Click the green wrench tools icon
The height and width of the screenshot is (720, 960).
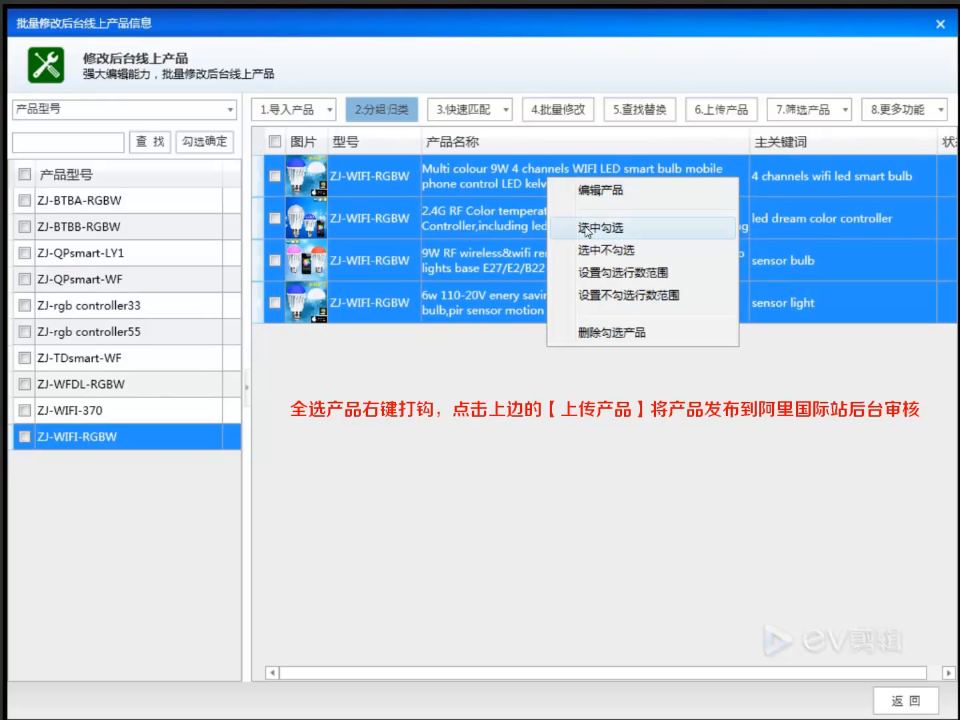coord(46,65)
